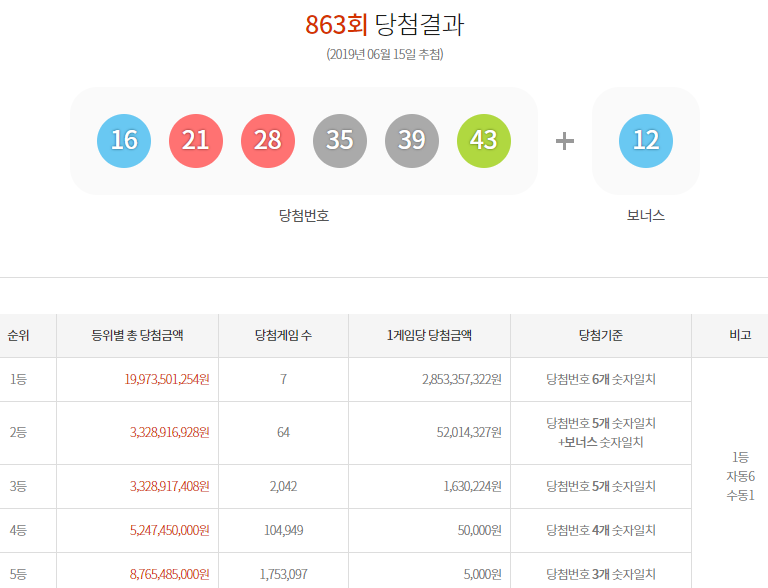Click the green lottery ball number 43
768x588 pixels.
point(484,141)
